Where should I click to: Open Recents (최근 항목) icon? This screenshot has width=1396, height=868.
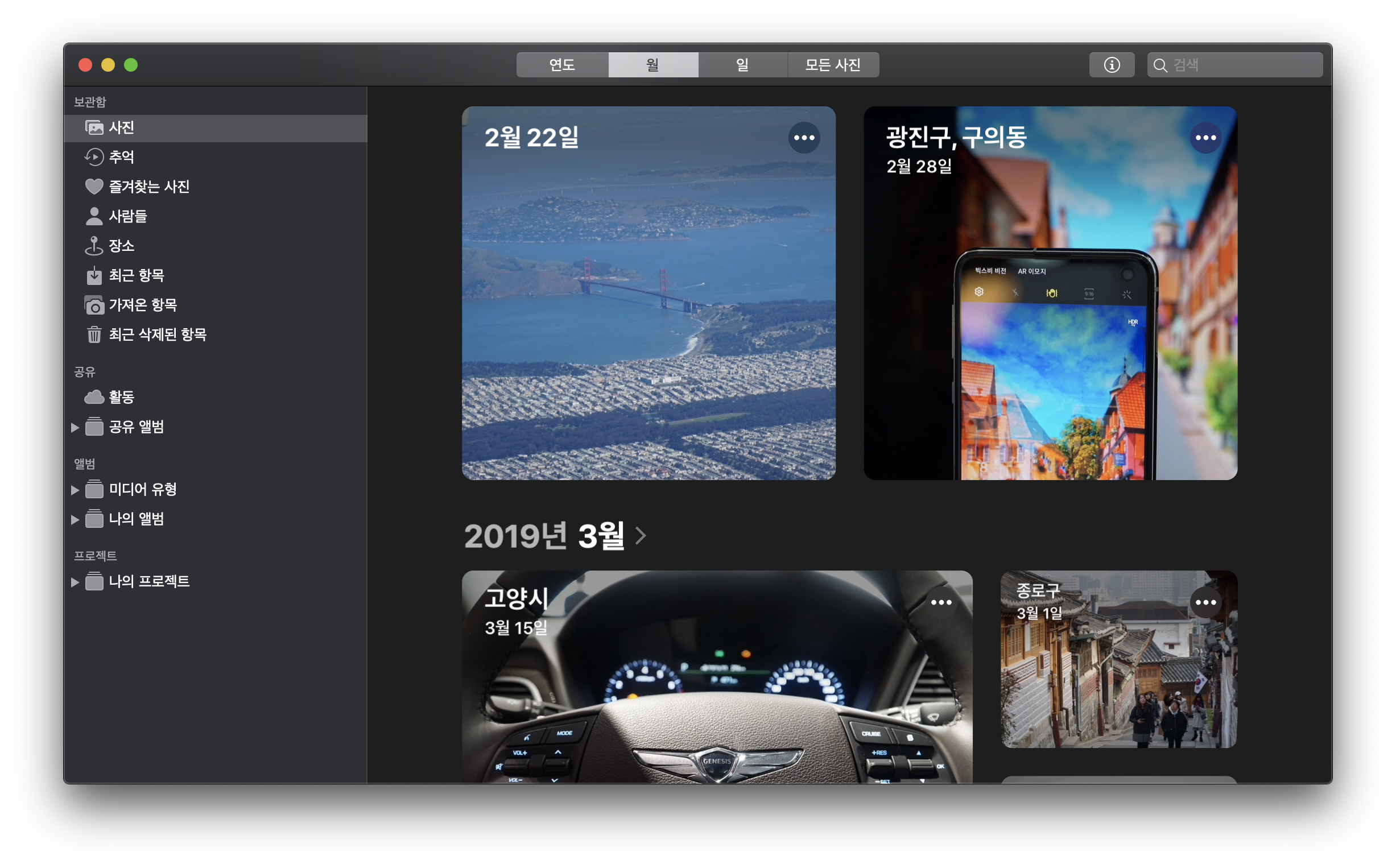coord(94,275)
